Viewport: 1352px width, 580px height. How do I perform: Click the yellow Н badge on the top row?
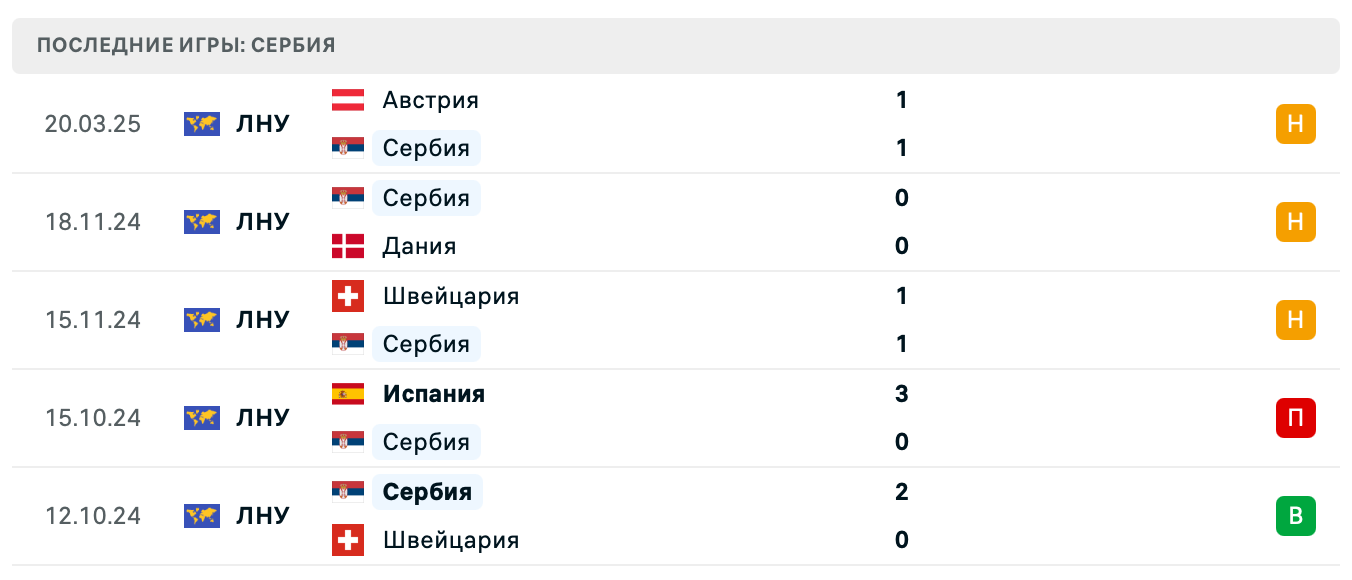coord(1296,124)
